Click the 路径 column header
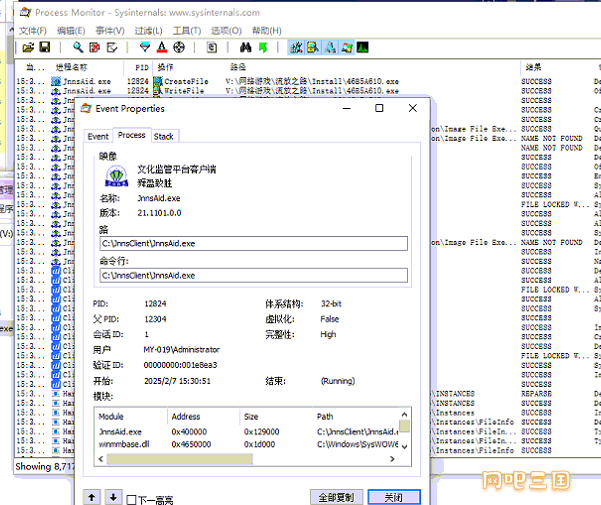This screenshot has height=505, width=601. 373,67
